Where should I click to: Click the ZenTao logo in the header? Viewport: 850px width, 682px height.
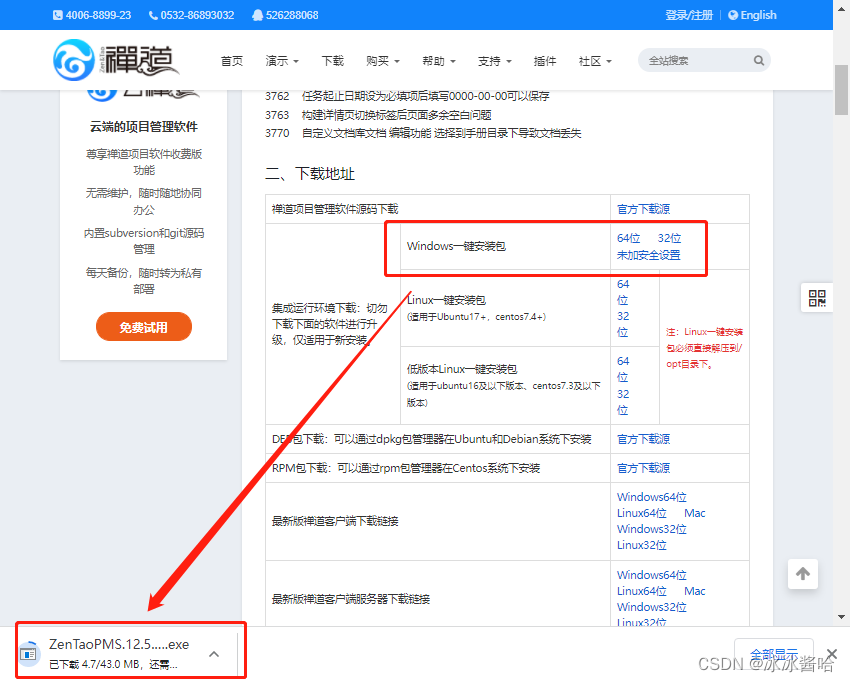[x=115, y=60]
